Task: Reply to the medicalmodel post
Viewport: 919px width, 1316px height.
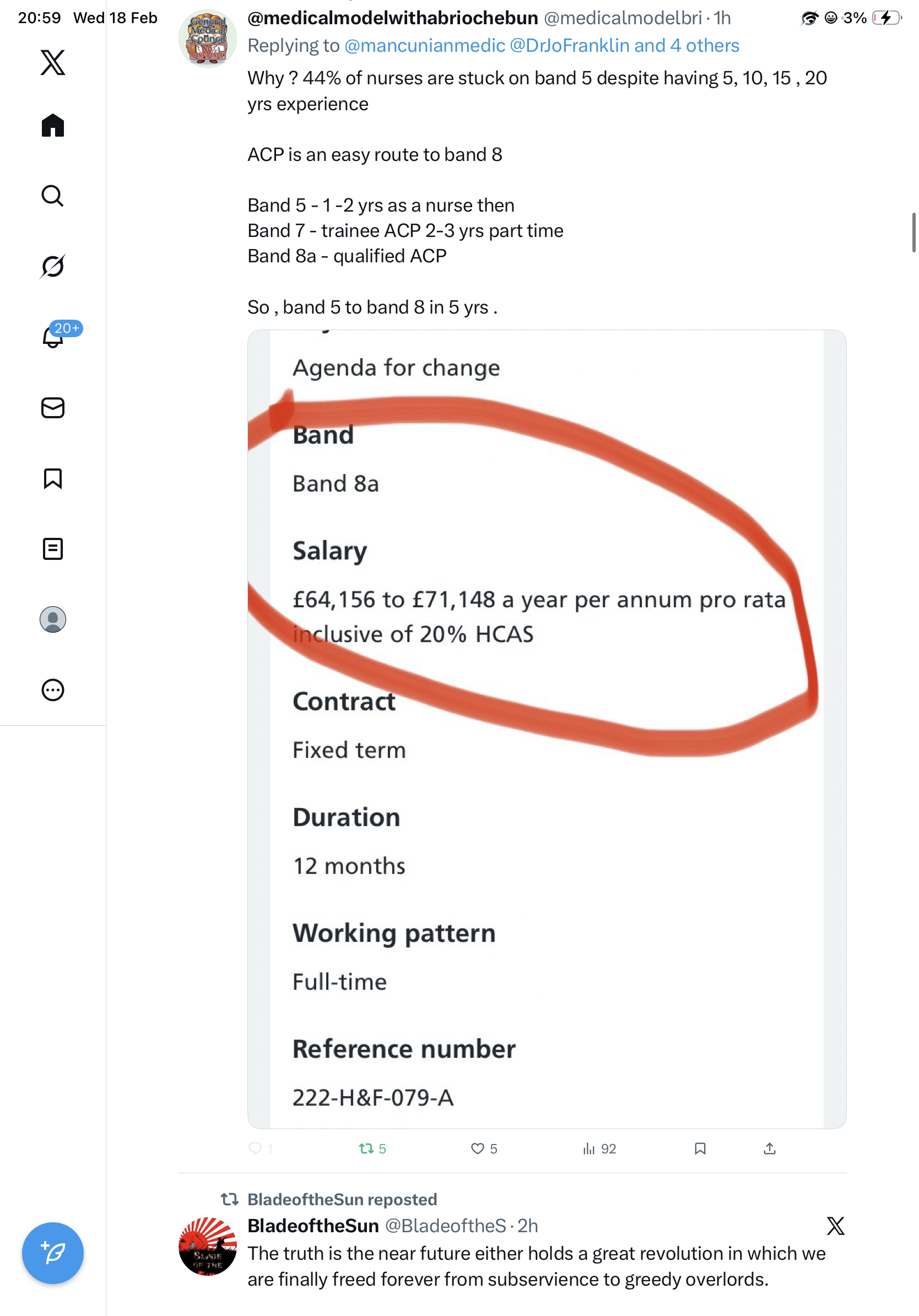Action: click(x=256, y=1148)
